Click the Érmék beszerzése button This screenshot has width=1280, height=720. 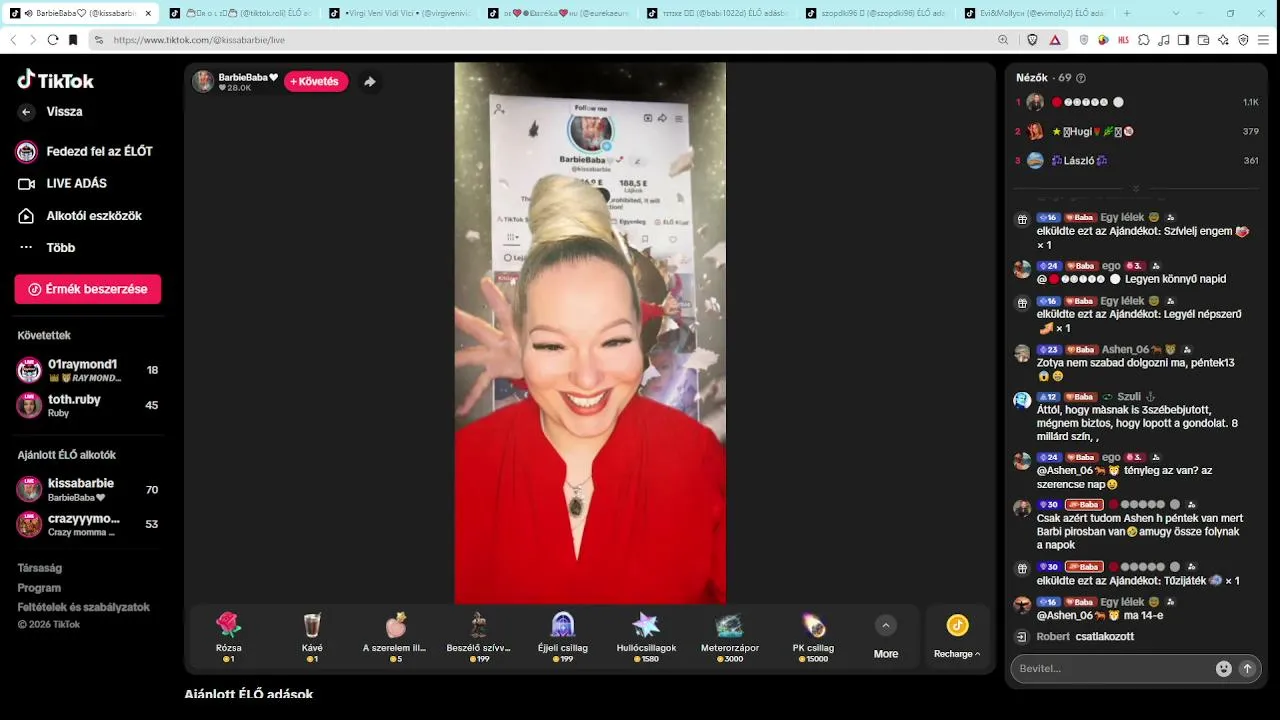pyautogui.click(x=88, y=289)
